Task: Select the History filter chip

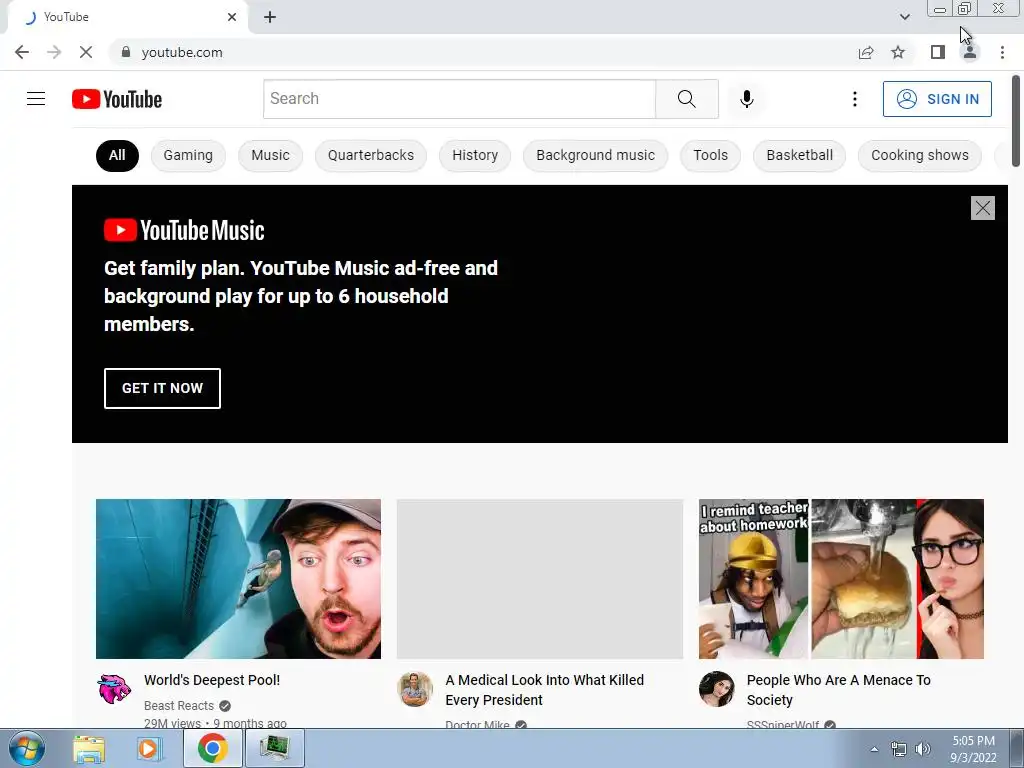Action: (x=475, y=155)
